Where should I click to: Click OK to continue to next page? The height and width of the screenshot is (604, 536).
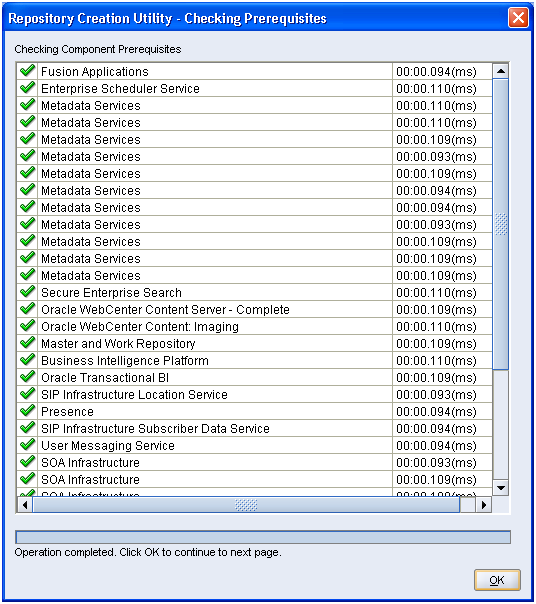pyautogui.click(x=497, y=580)
